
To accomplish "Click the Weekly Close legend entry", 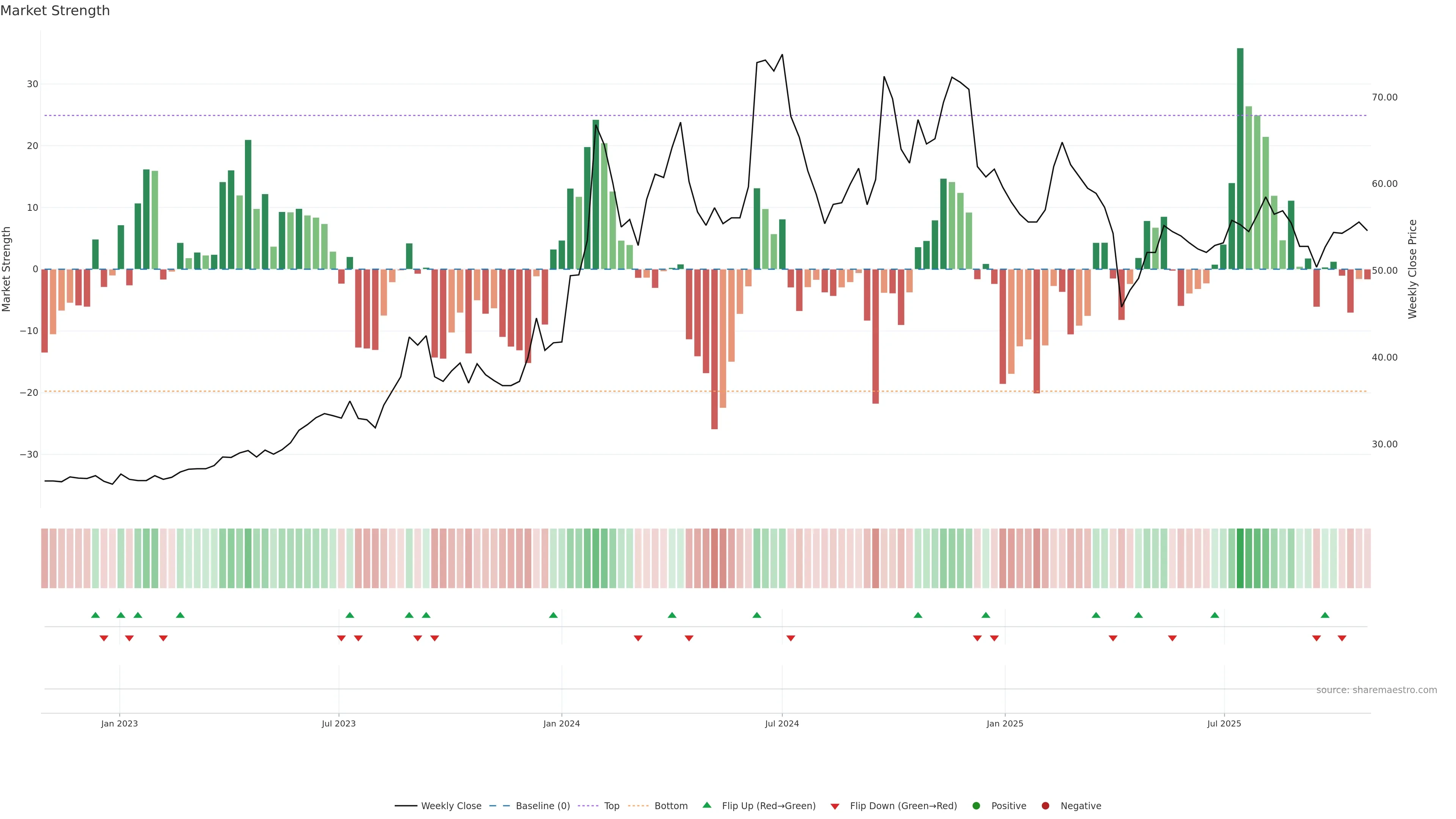I will point(450,806).
